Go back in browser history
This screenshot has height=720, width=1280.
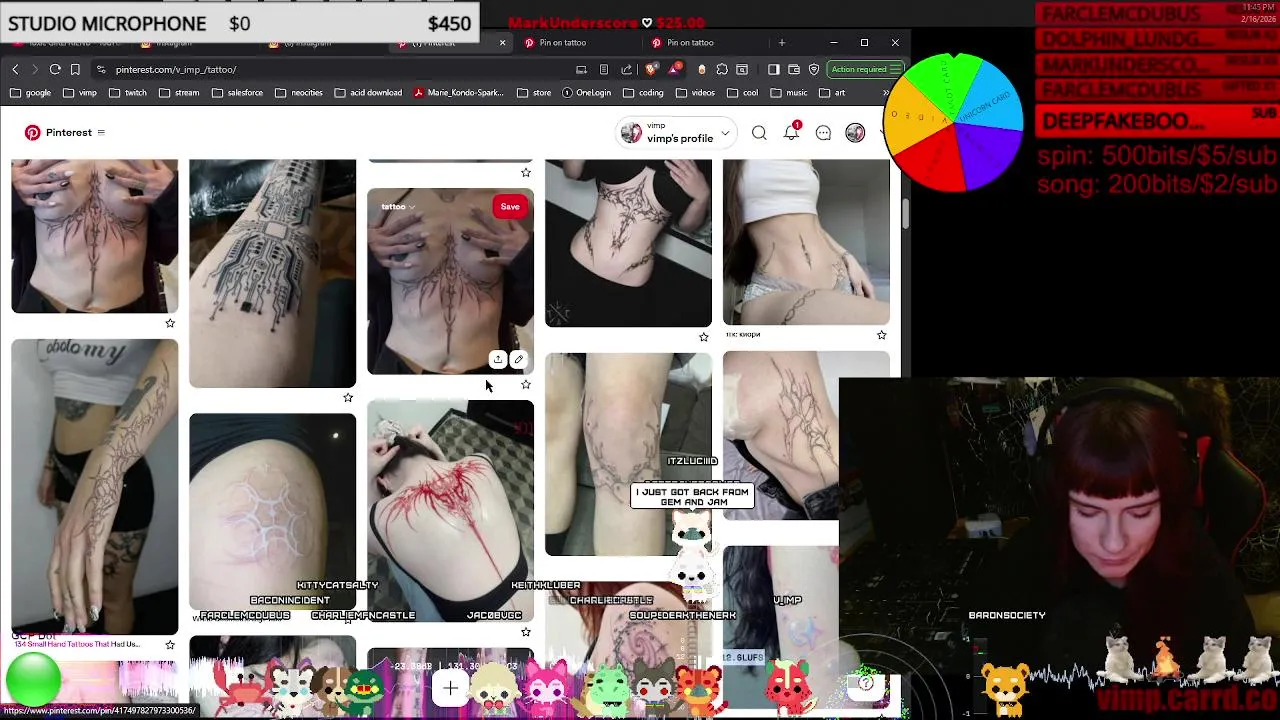[15, 69]
